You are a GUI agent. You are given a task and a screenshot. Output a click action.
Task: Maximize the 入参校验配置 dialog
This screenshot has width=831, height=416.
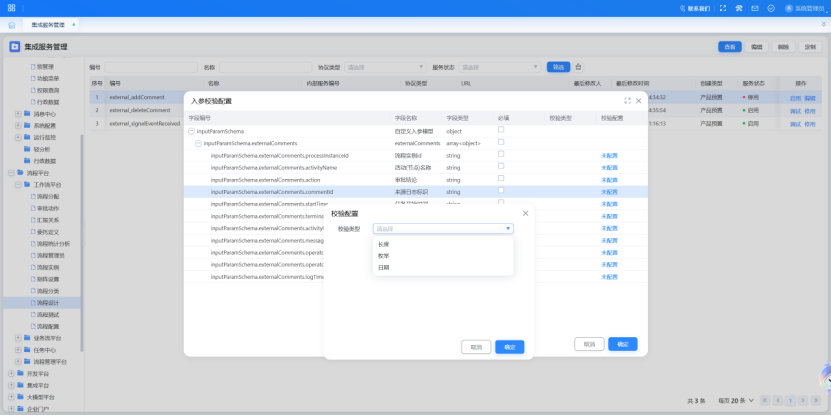coord(627,101)
